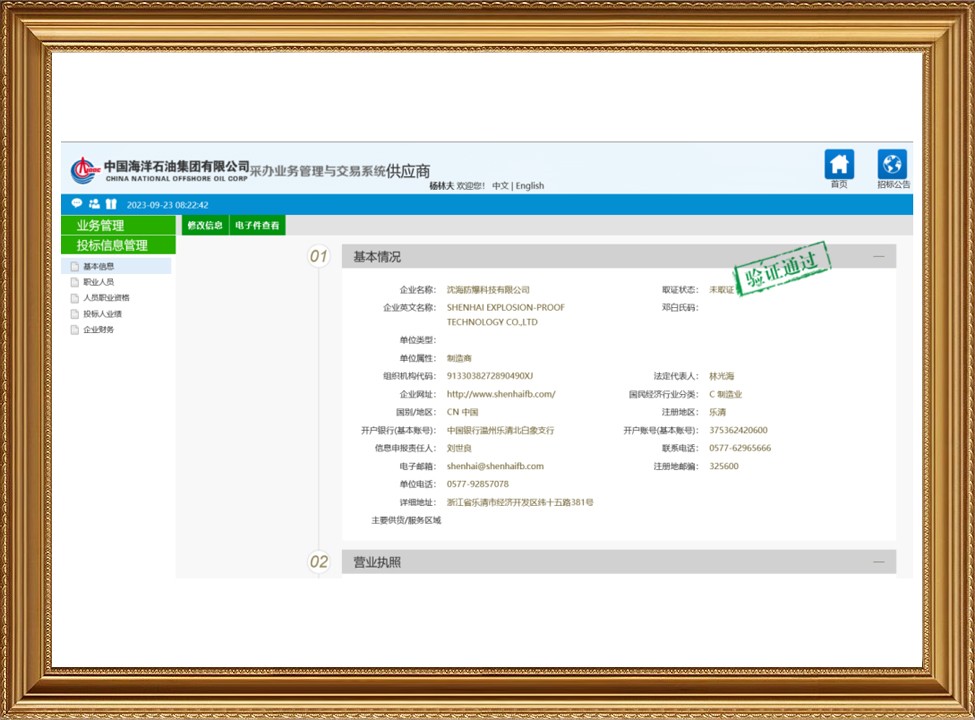Click the CNOOC company logo
Image resolution: width=975 pixels, height=720 pixels.
(85, 170)
